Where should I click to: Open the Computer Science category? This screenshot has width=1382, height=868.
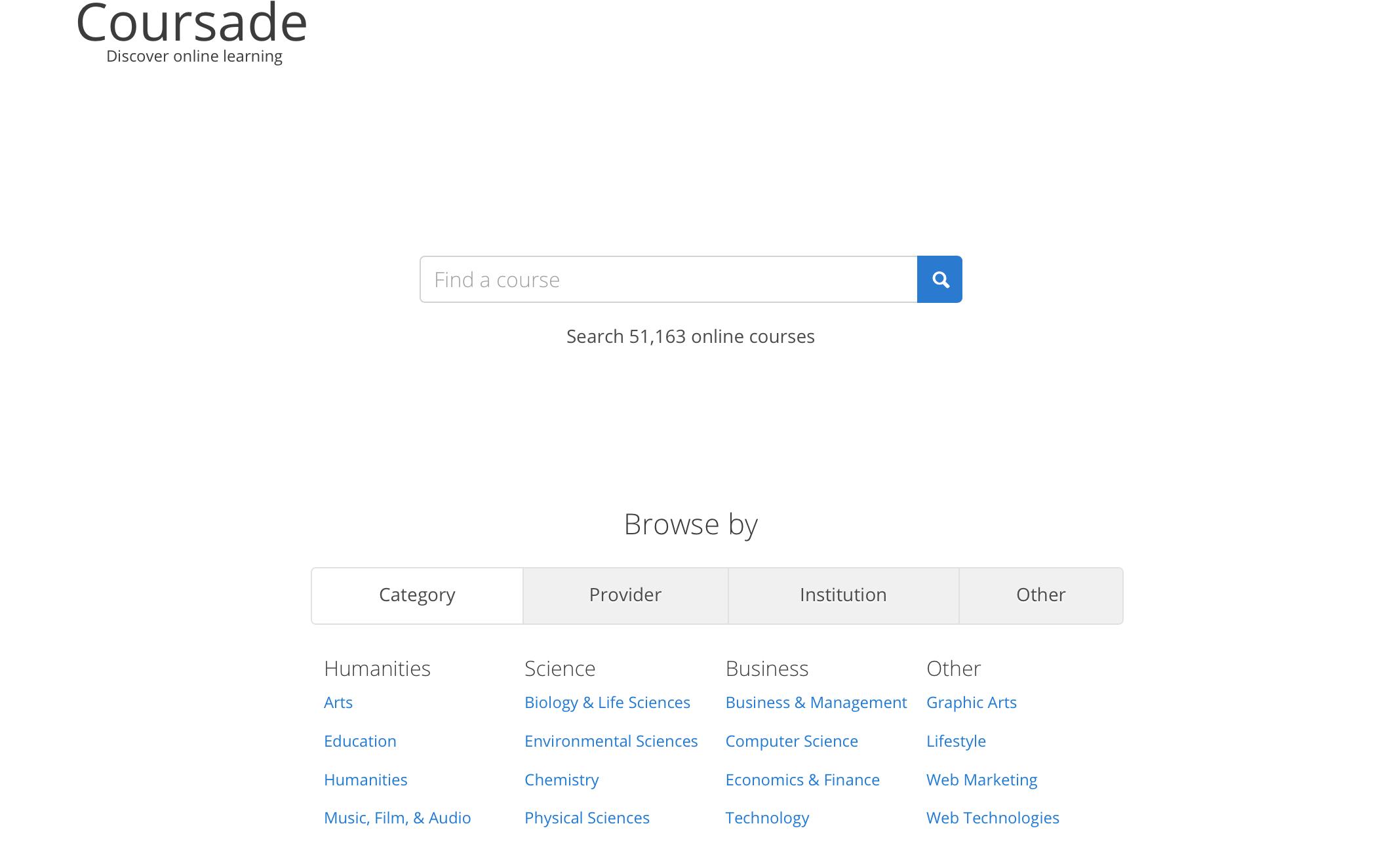(791, 741)
